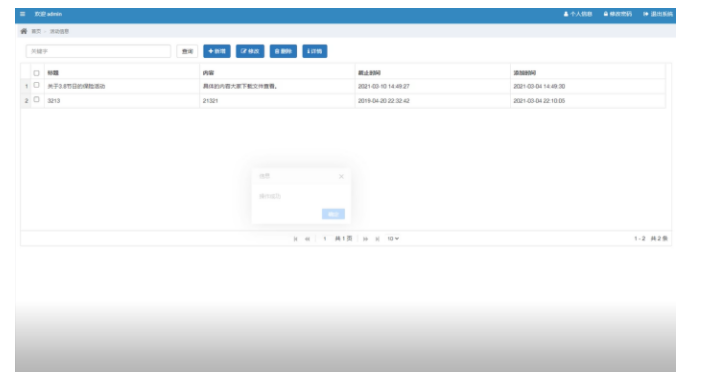Check the select-all header checkbox
Image resolution: width=709 pixels, height=380 pixels.
click(37, 73)
